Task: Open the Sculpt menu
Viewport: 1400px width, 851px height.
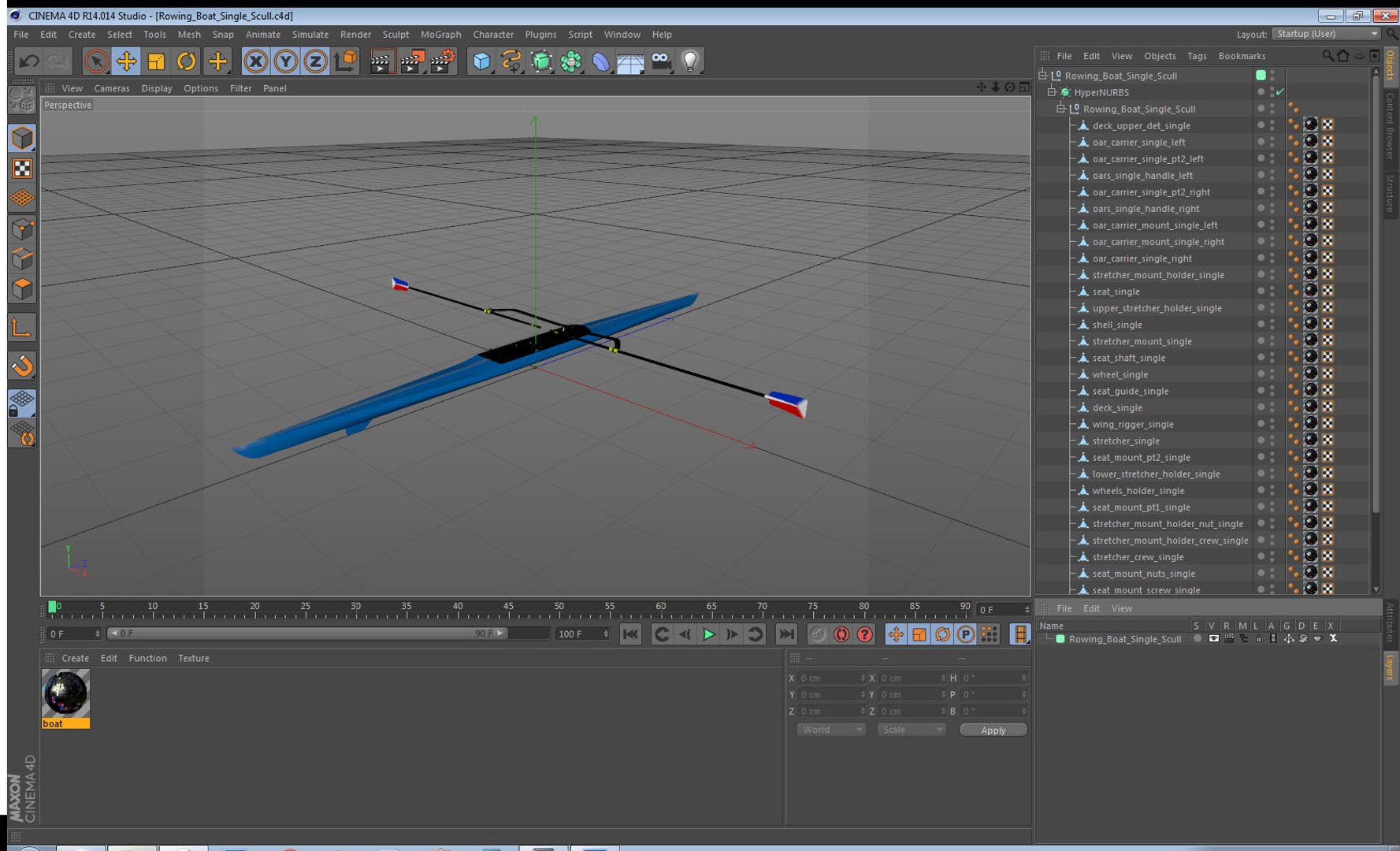Action: point(395,35)
